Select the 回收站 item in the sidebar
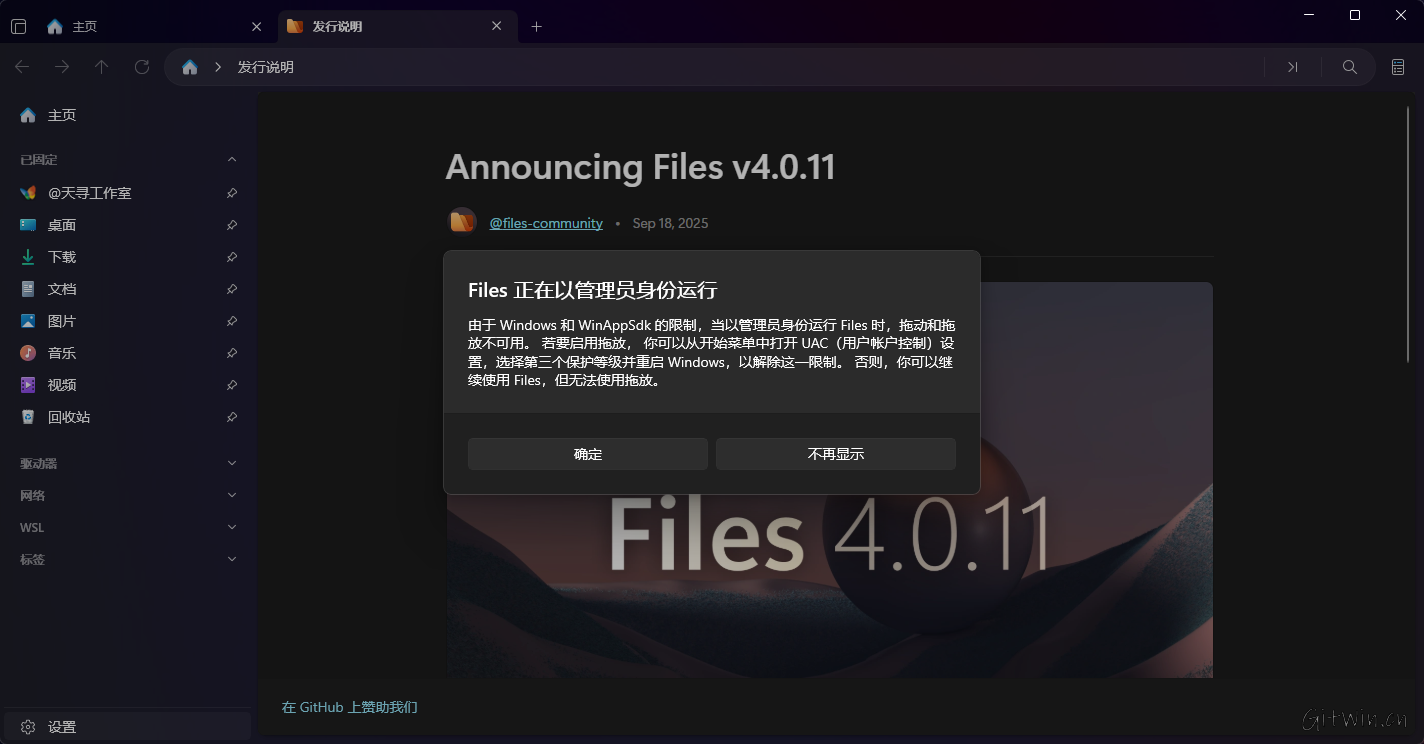The image size is (1424, 744). click(69, 417)
